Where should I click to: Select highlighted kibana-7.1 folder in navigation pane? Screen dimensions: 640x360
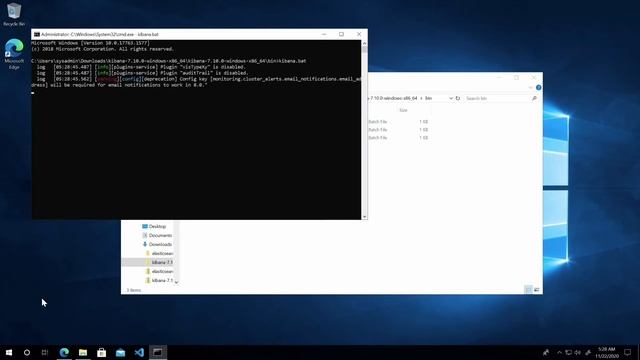(x=148, y=262)
